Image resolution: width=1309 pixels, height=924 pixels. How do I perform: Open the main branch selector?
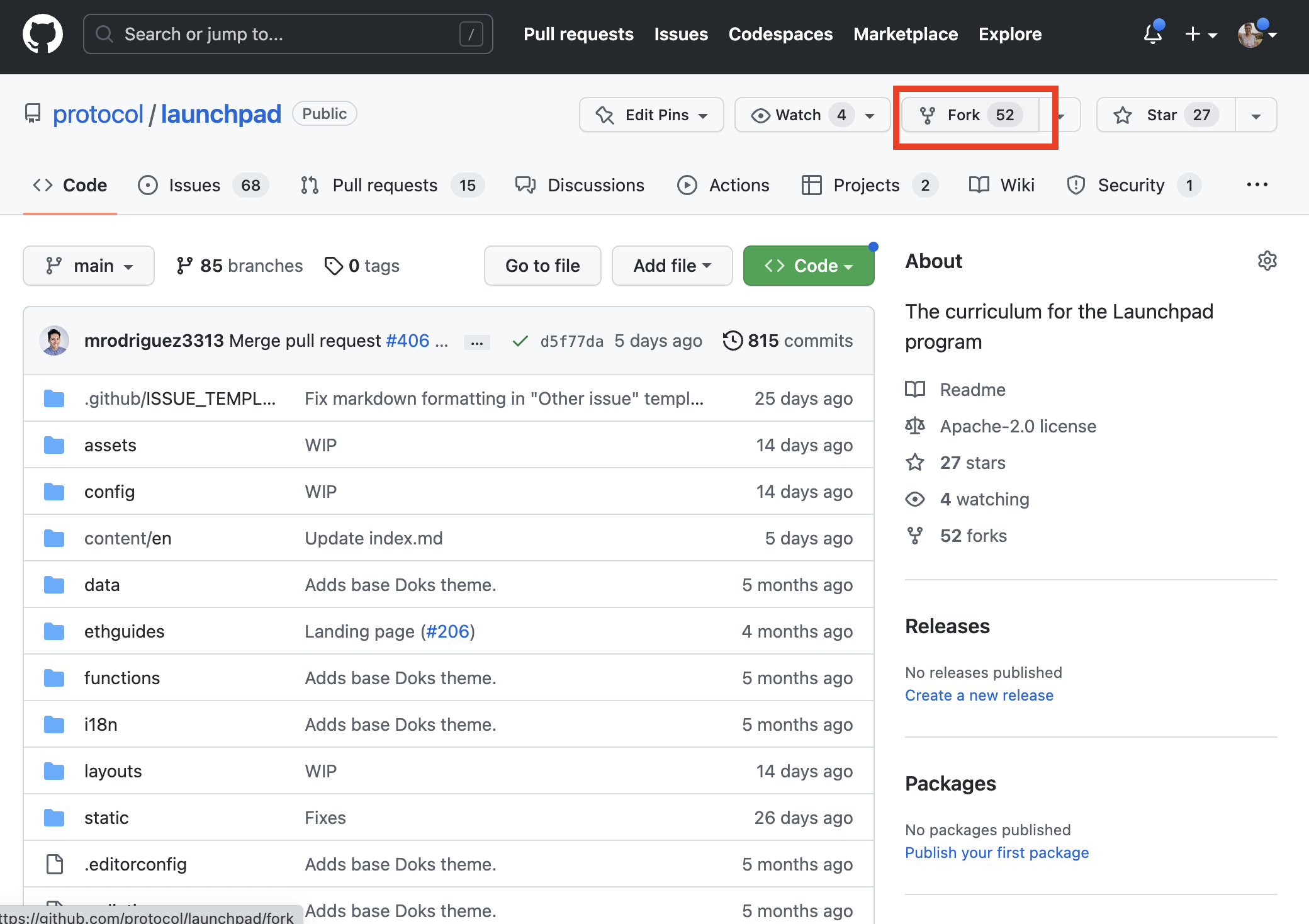click(x=89, y=266)
